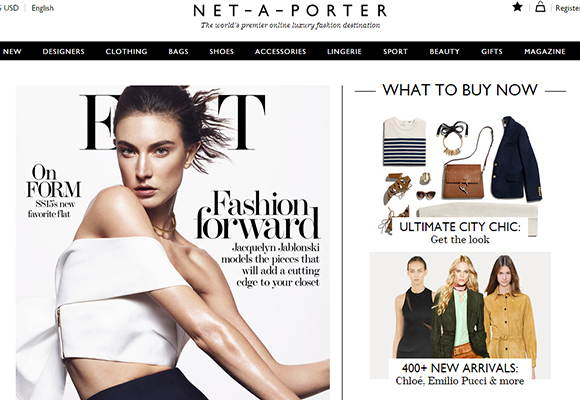Select the CLOTHING category
This screenshot has height=400, width=580.
127,51
